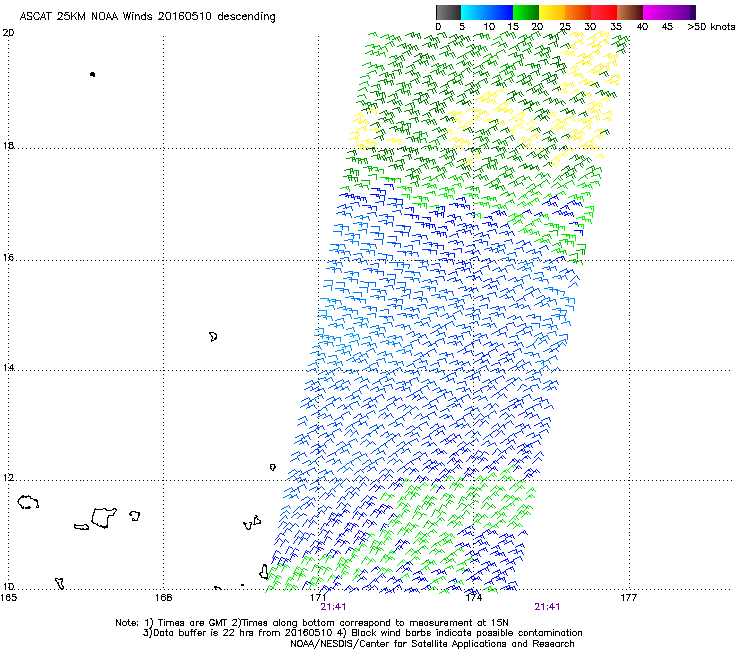Click the atoll outline near 11.5N 165.5E
The image size is (740, 650).
coord(28,502)
